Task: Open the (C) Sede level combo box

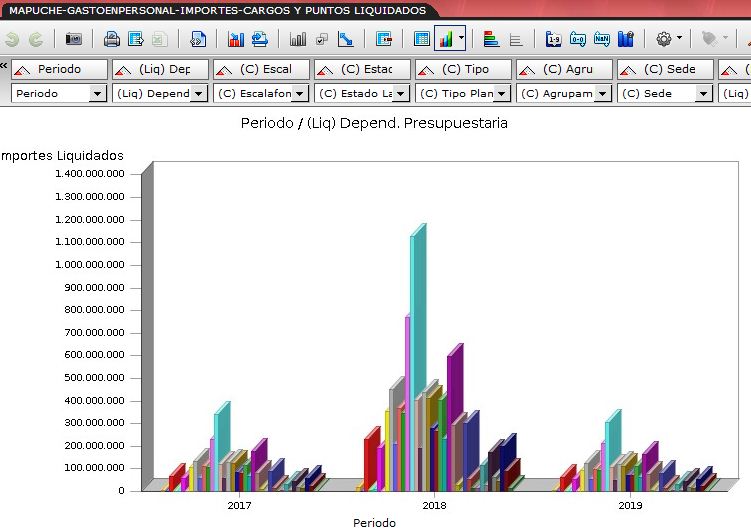Action: point(665,93)
